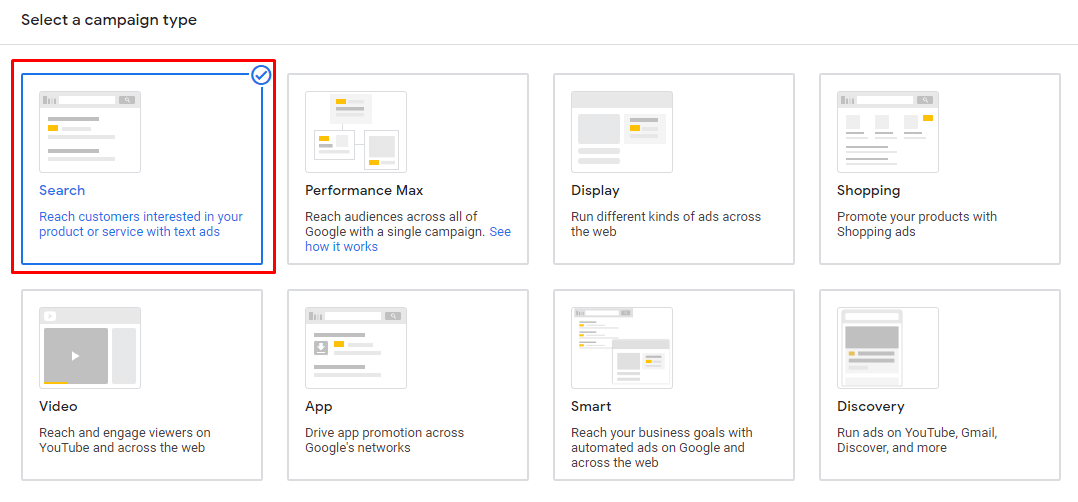
Task: Click the Smart campaign illustration icon
Action: 622,348
